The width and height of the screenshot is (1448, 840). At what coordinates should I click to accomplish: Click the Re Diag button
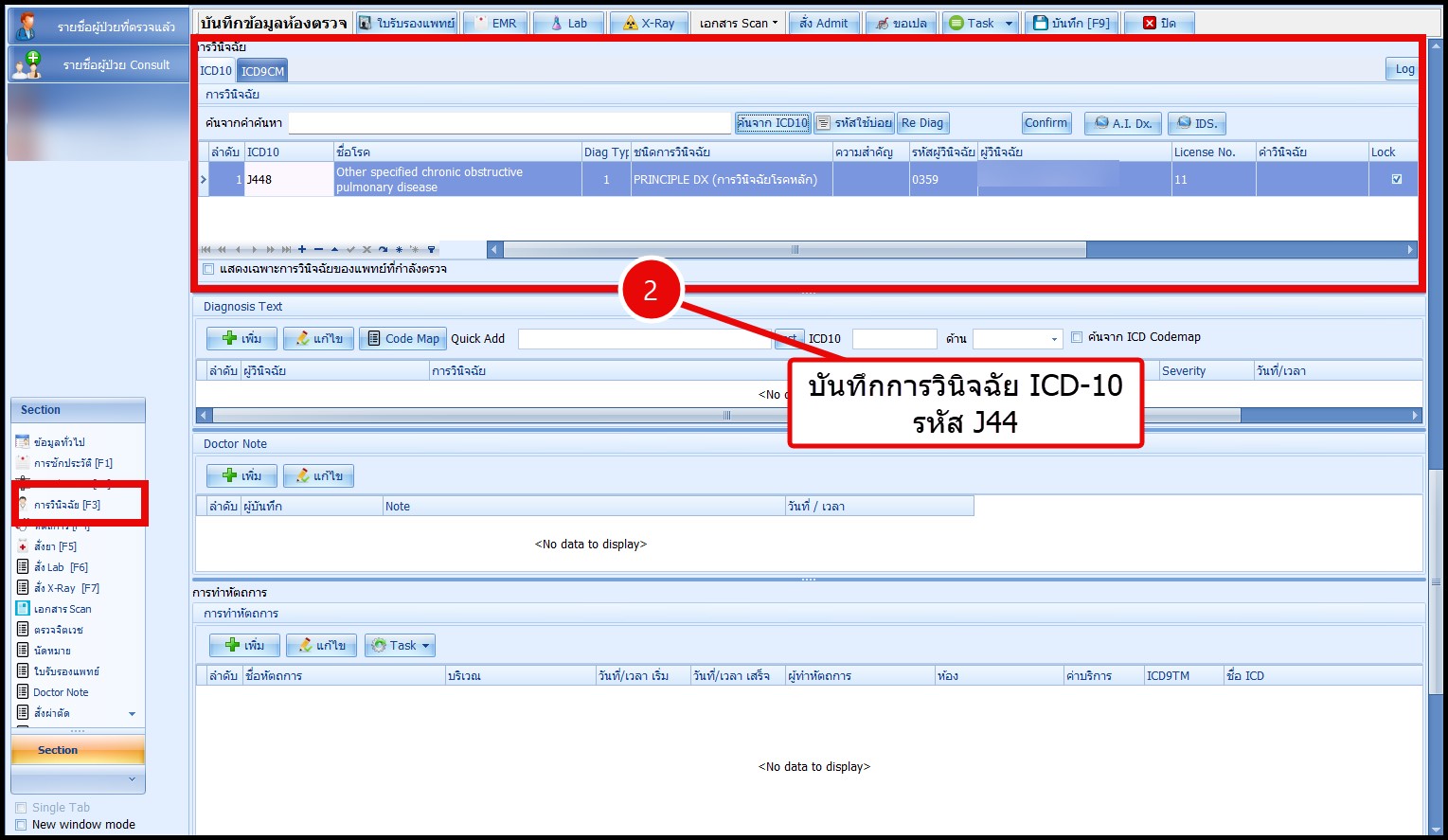point(922,123)
